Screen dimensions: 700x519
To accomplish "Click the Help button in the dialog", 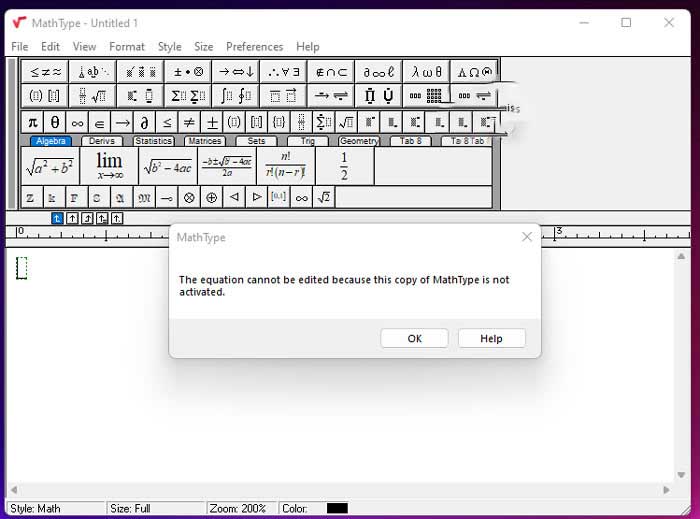I will [492, 338].
